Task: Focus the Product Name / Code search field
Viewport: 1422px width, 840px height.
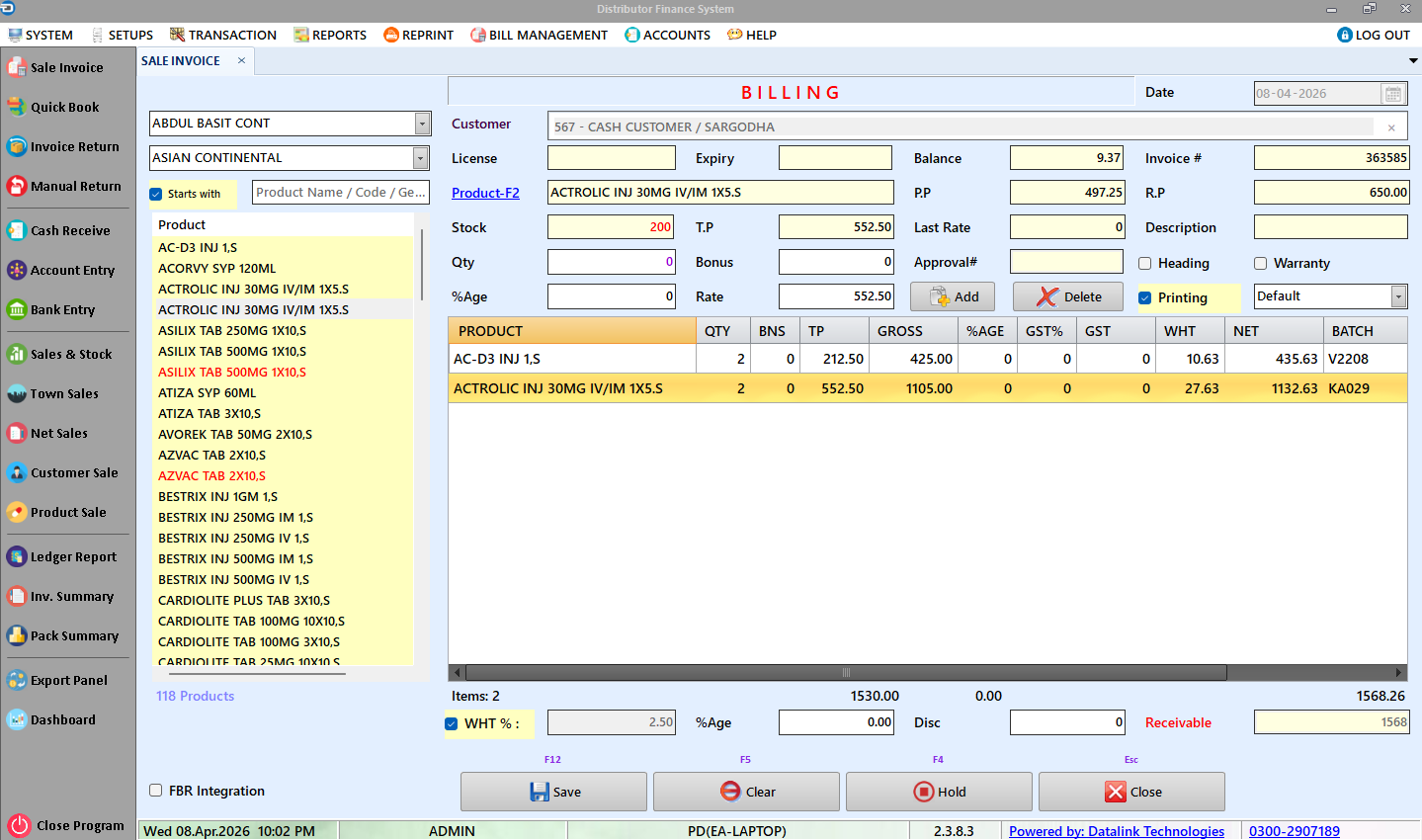Action: 341,193
